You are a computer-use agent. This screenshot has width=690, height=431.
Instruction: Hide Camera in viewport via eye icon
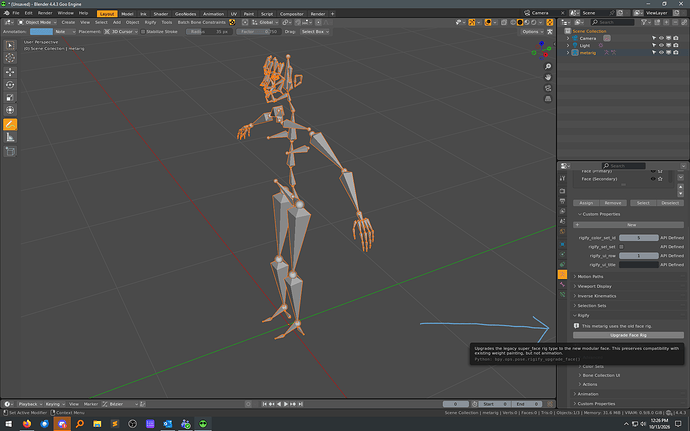[661, 38]
